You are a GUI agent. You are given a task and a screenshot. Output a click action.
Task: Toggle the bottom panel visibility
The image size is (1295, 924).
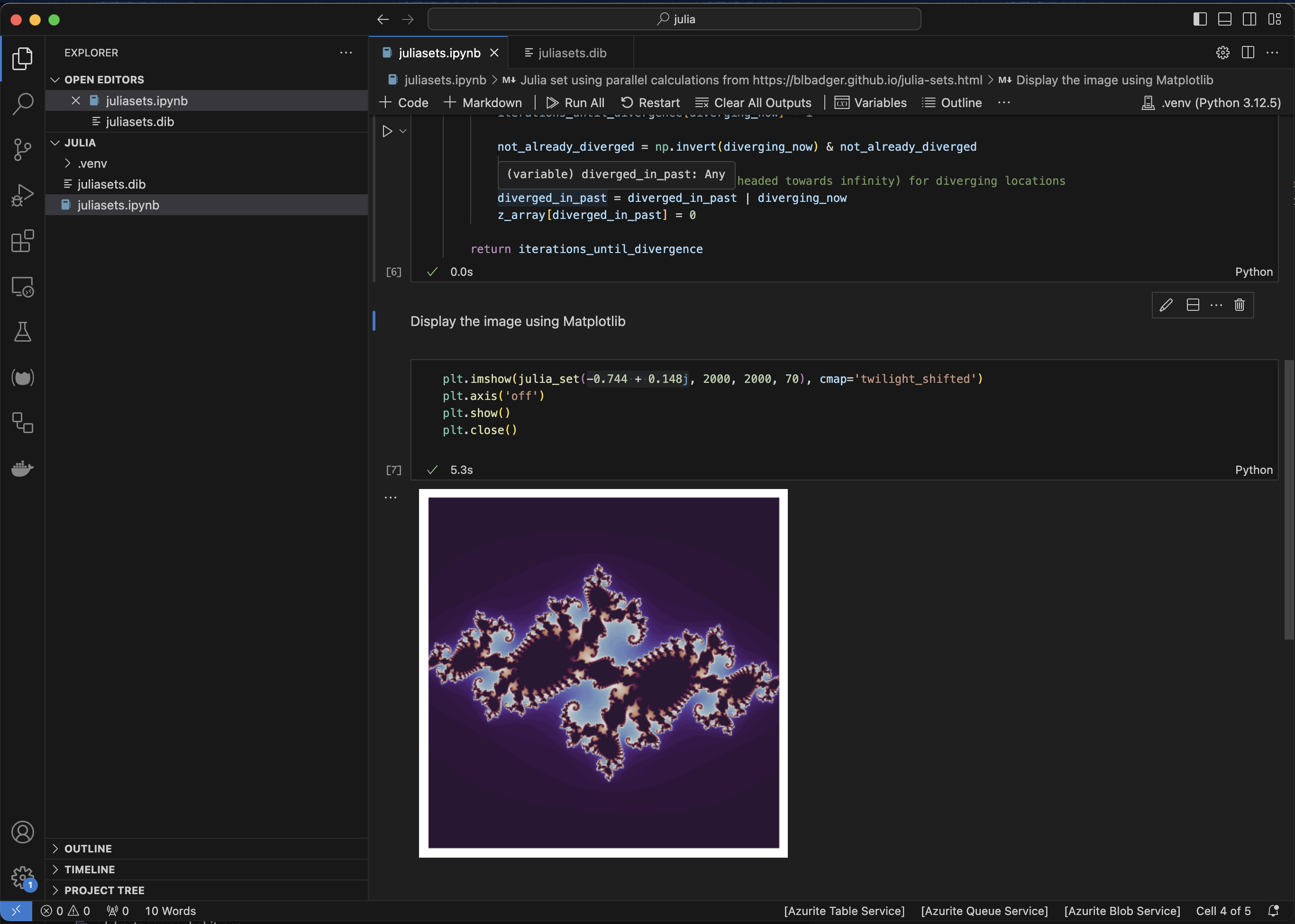coord(1224,19)
